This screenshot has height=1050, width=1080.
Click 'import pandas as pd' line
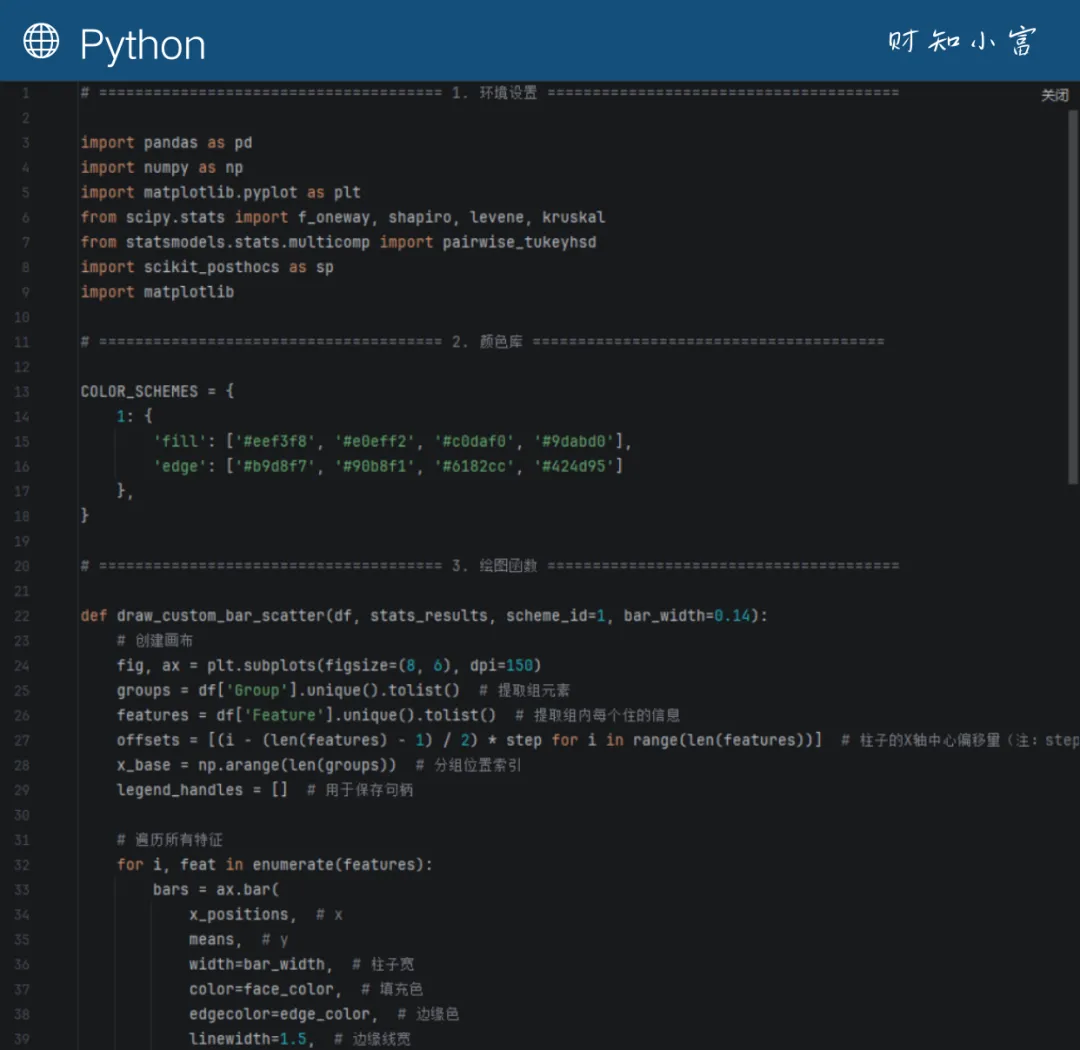[x=167, y=143]
